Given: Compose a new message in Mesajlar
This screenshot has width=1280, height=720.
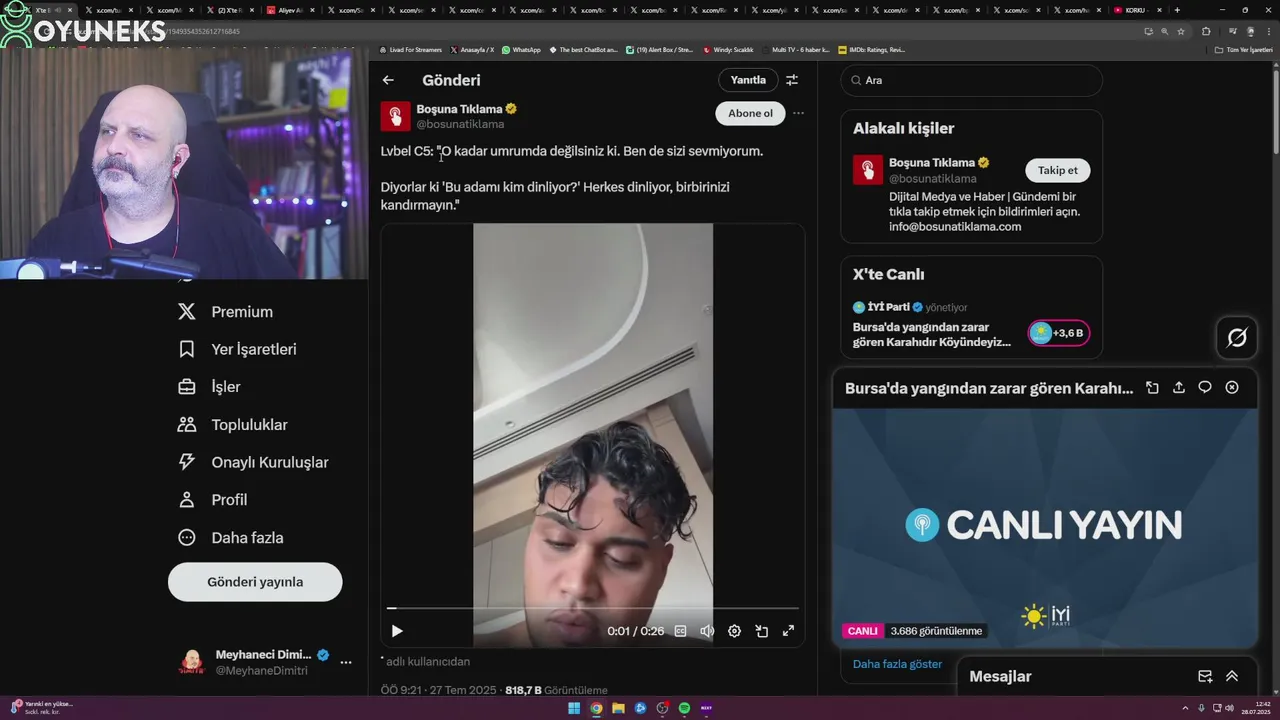Looking at the screenshot, I should [x=1205, y=677].
